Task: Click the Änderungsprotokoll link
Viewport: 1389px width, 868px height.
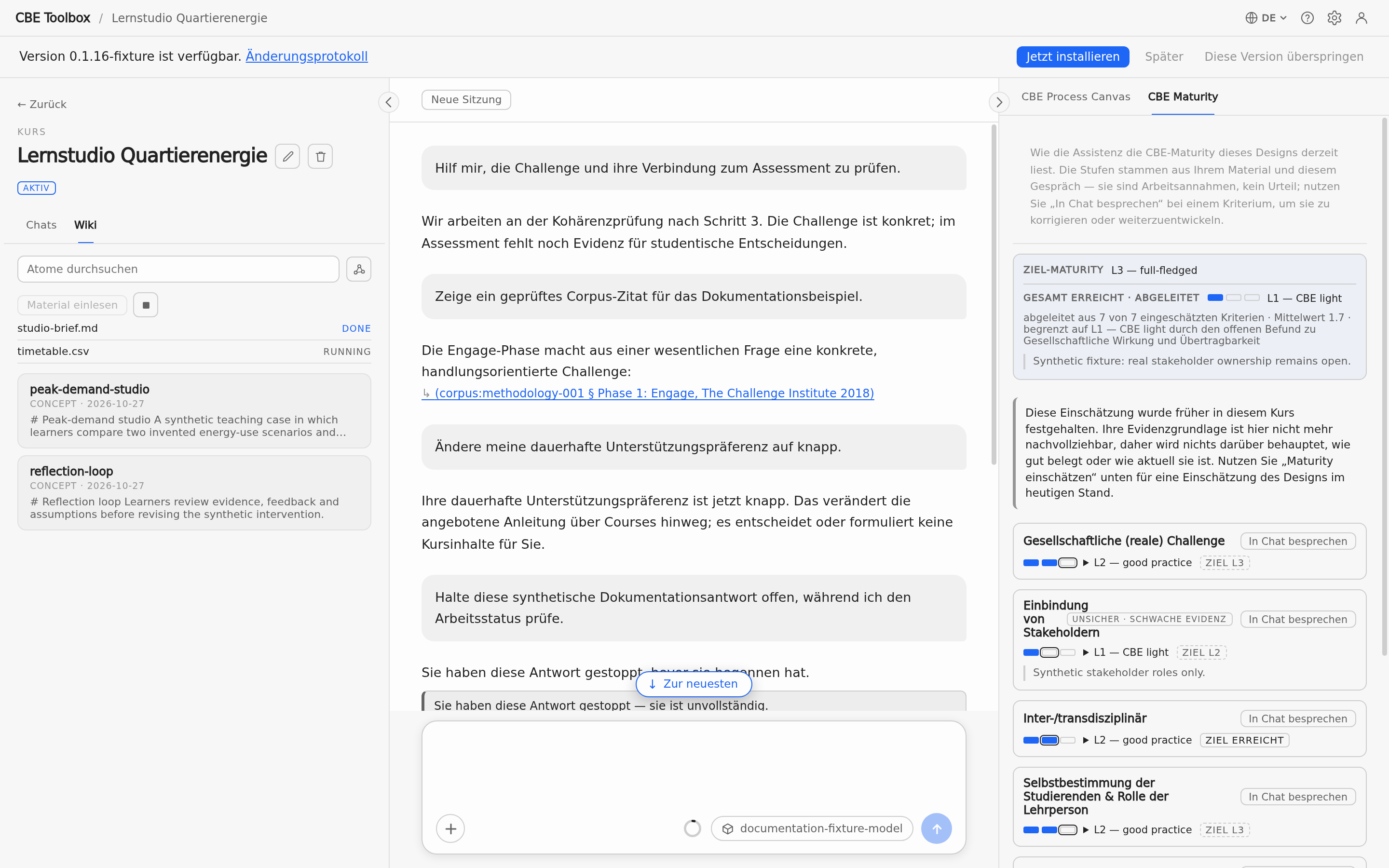Action: pyautogui.click(x=307, y=56)
